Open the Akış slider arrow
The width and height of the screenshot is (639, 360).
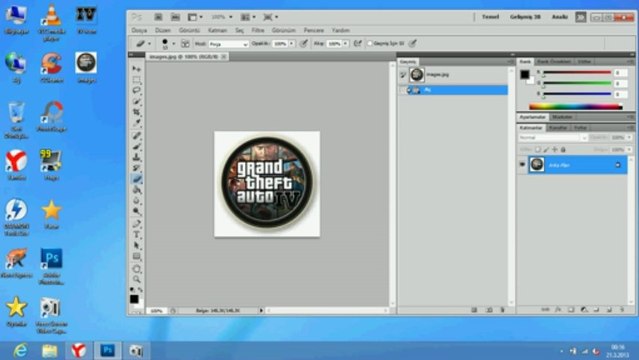(x=346, y=43)
